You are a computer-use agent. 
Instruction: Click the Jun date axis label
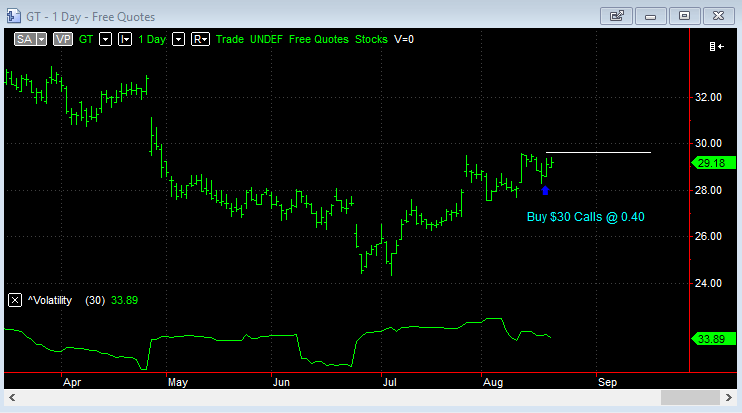(x=281, y=382)
